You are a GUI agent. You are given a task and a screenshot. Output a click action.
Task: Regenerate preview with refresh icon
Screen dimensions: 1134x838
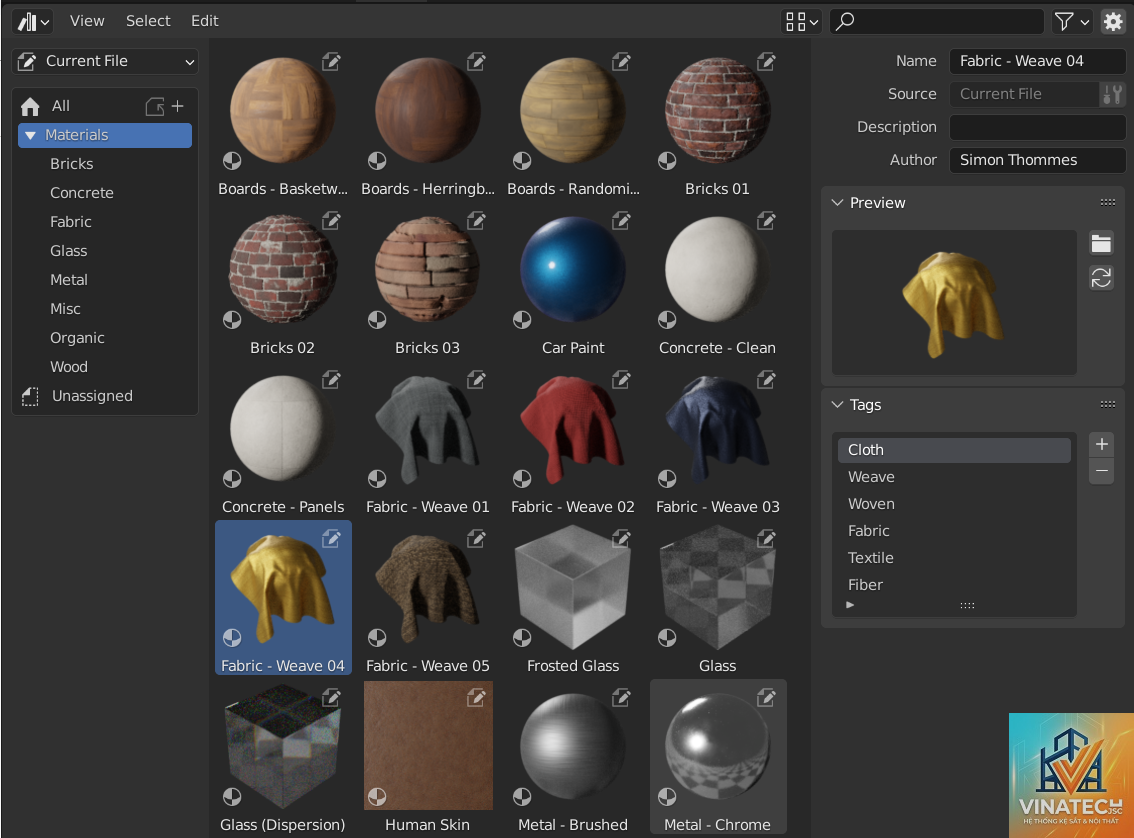[x=1101, y=278]
